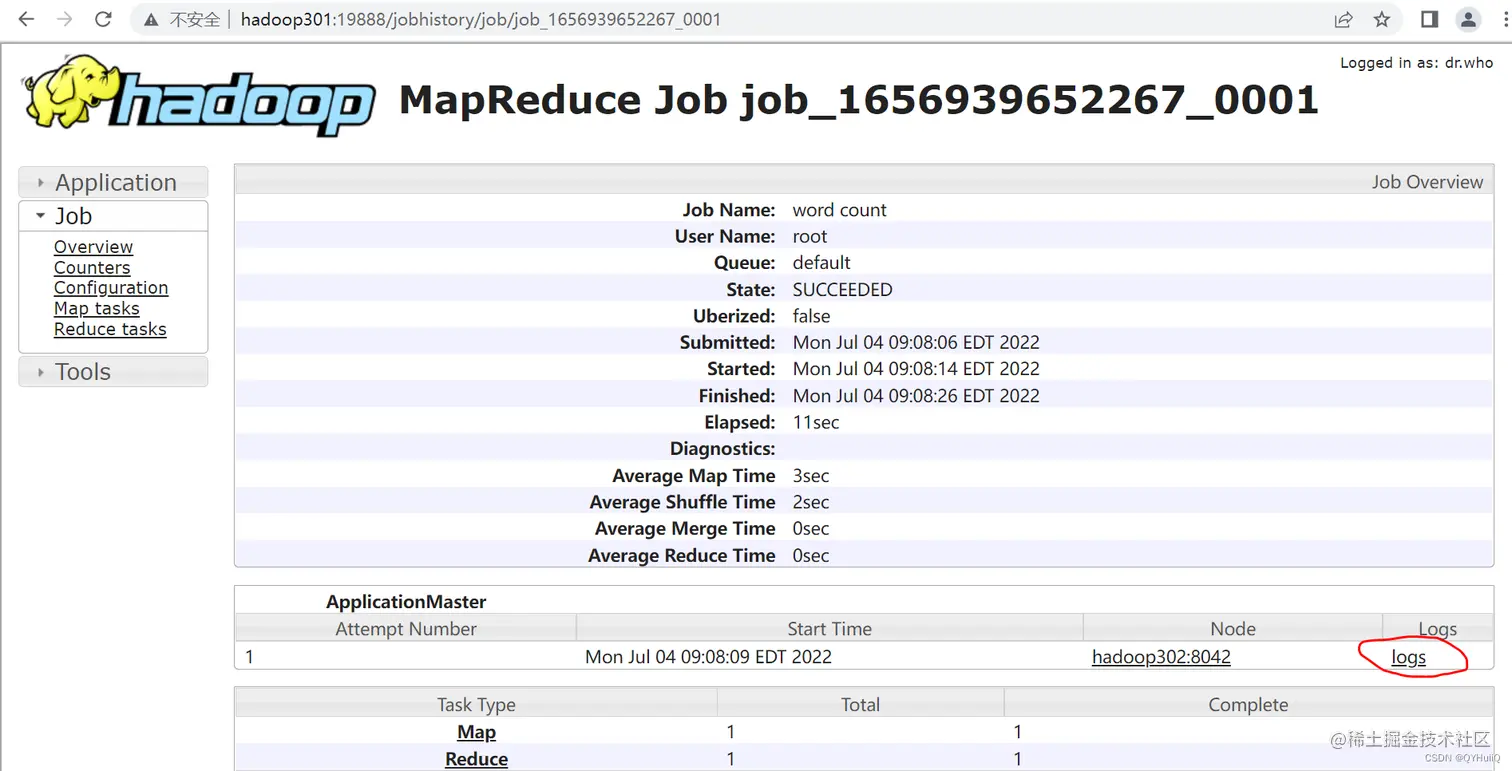
Task: Open the ApplicationMaster logs link
Action: (x=1408, y=657)
